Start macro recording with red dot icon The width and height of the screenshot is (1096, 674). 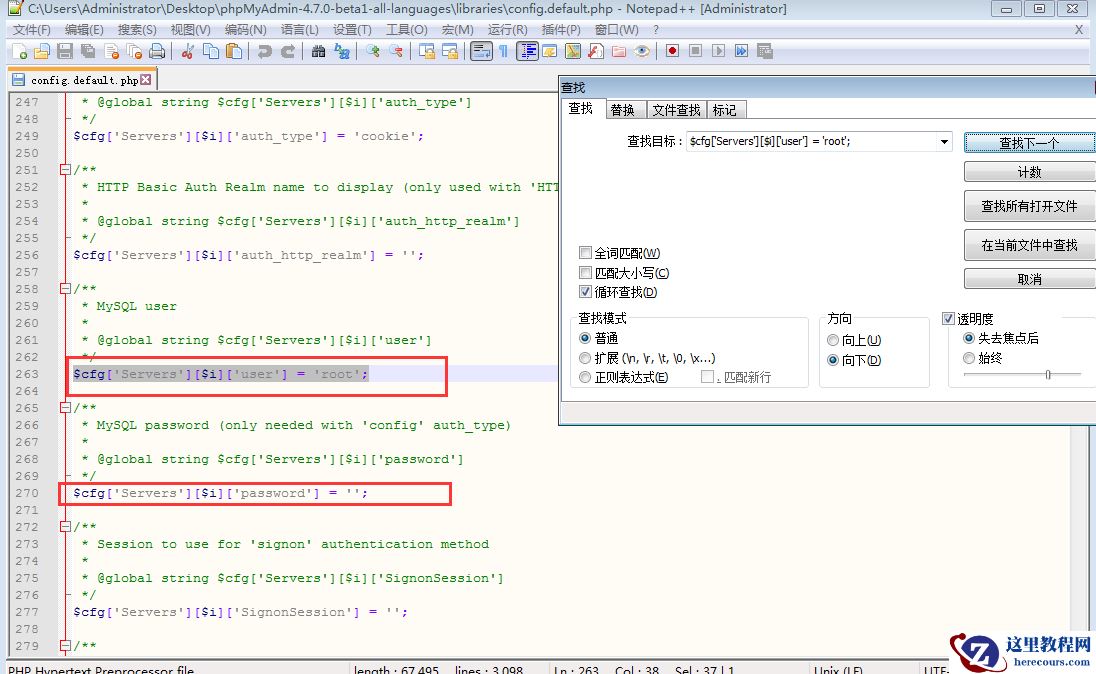(672, 51)
